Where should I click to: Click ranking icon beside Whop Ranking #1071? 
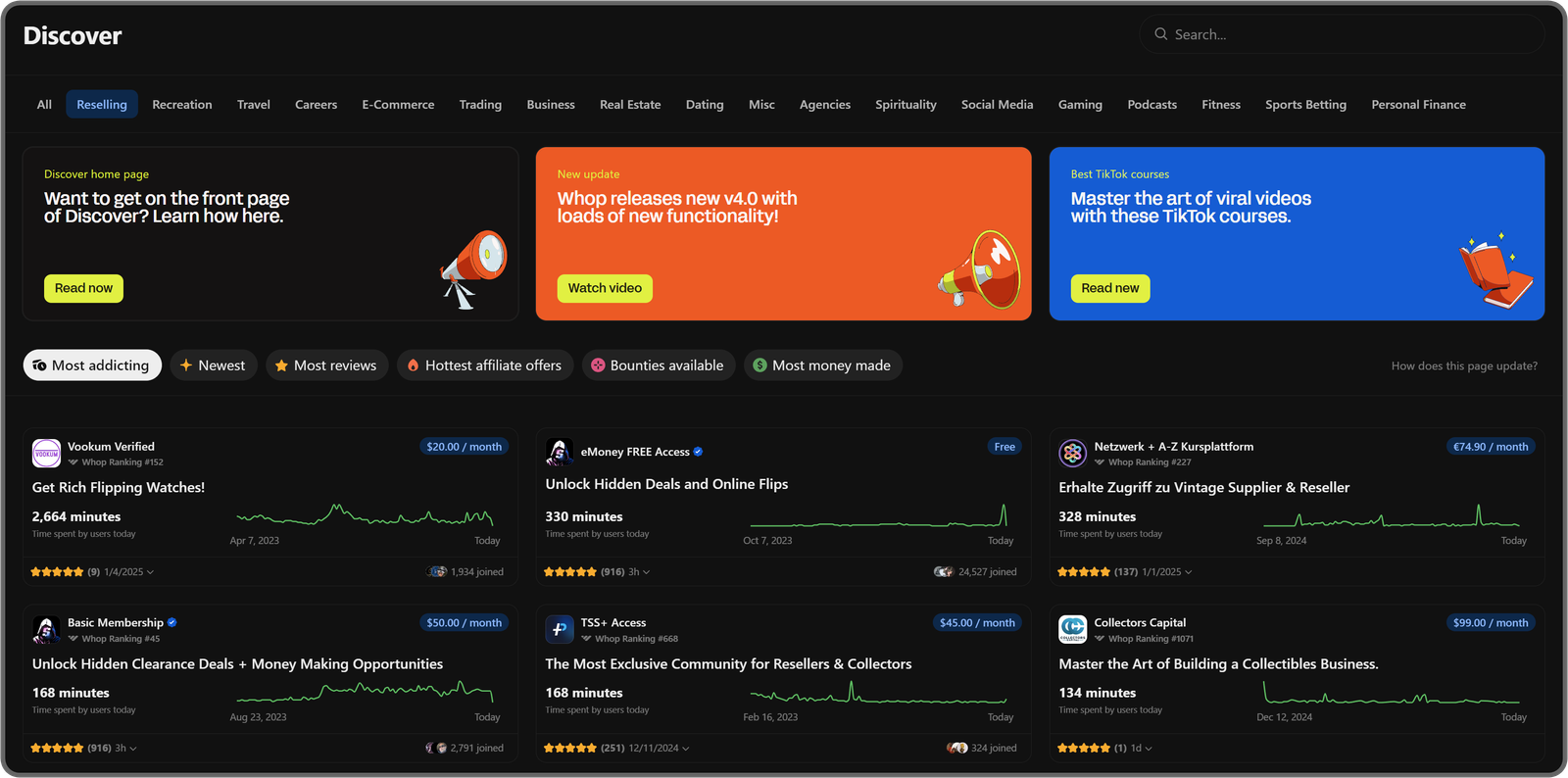[x=1100, y=638]
